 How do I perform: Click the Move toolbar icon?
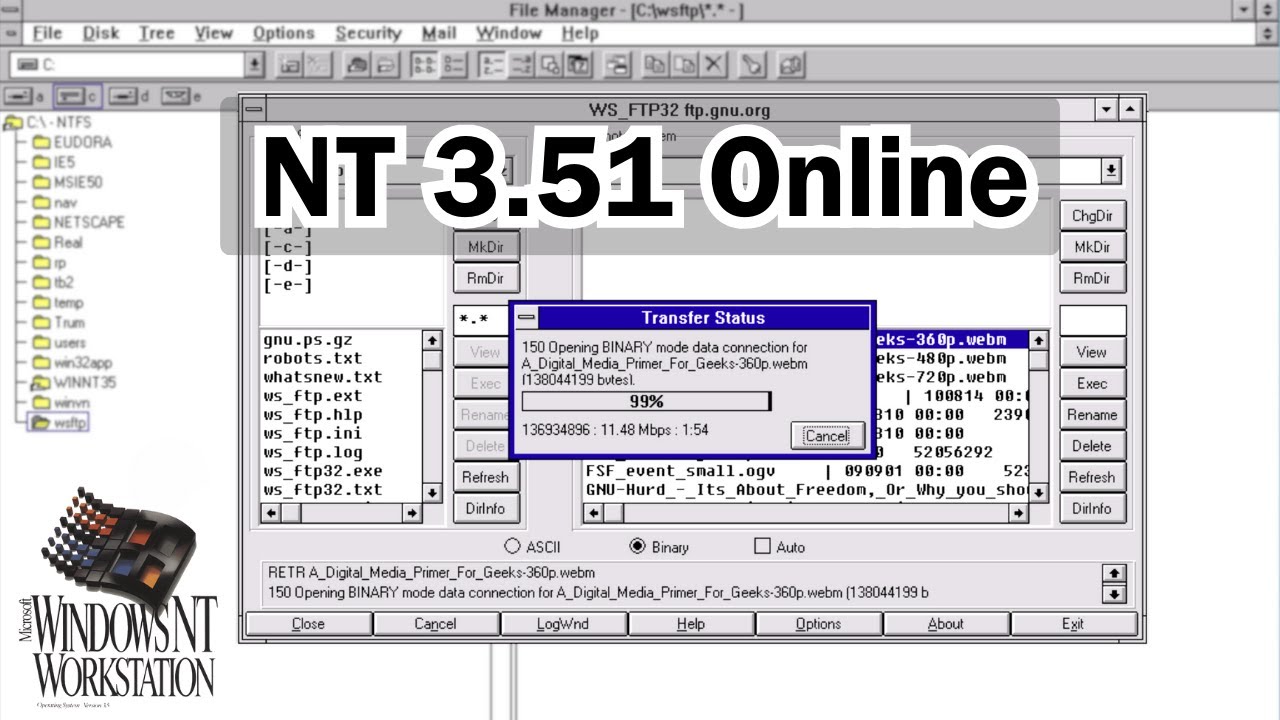pos(685,65)
